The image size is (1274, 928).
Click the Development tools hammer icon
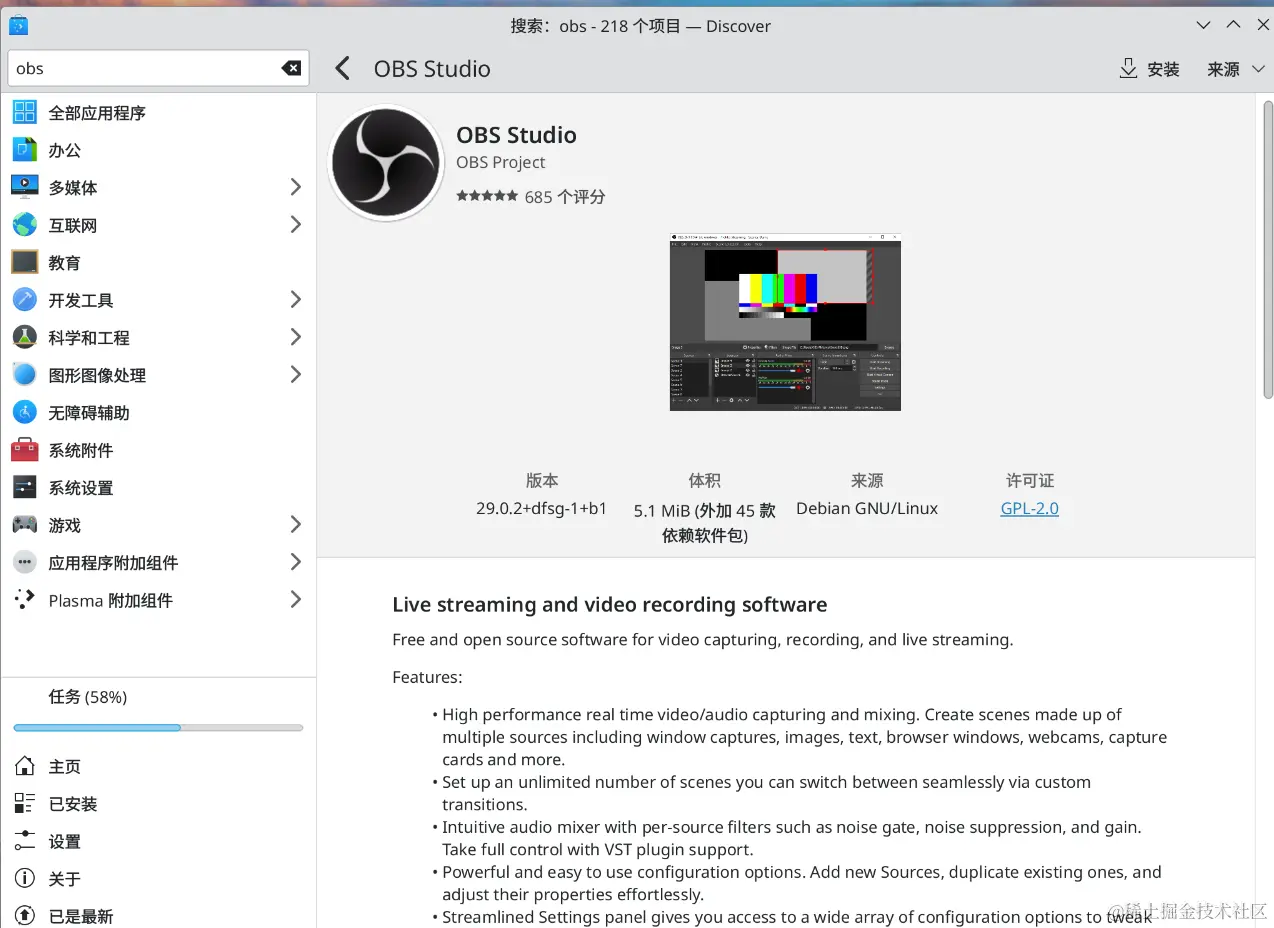(25, 300)
